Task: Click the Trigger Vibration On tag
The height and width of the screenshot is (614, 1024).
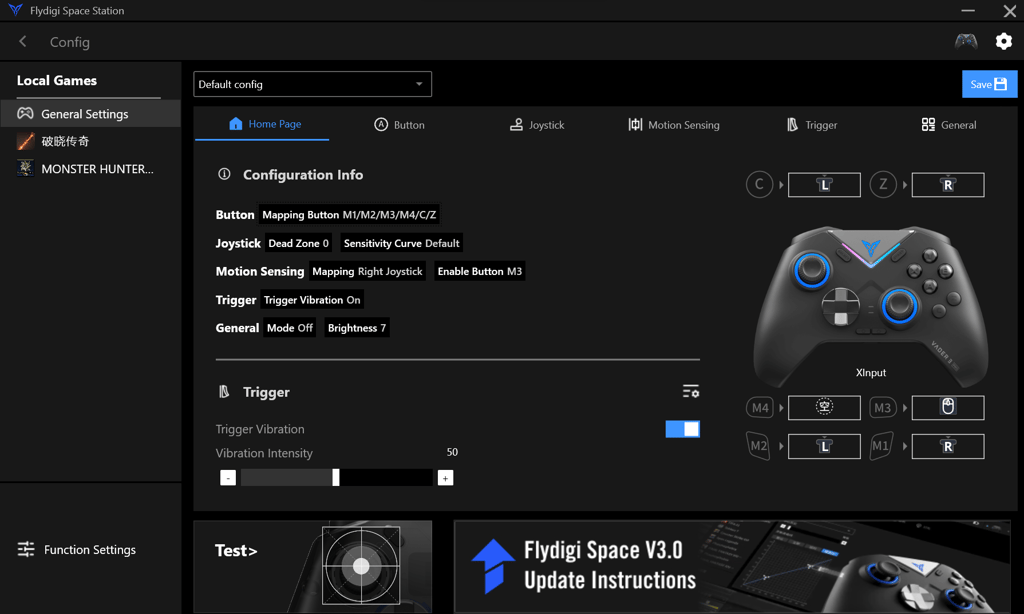Action: pyautogui.click(x=312, y=300)
